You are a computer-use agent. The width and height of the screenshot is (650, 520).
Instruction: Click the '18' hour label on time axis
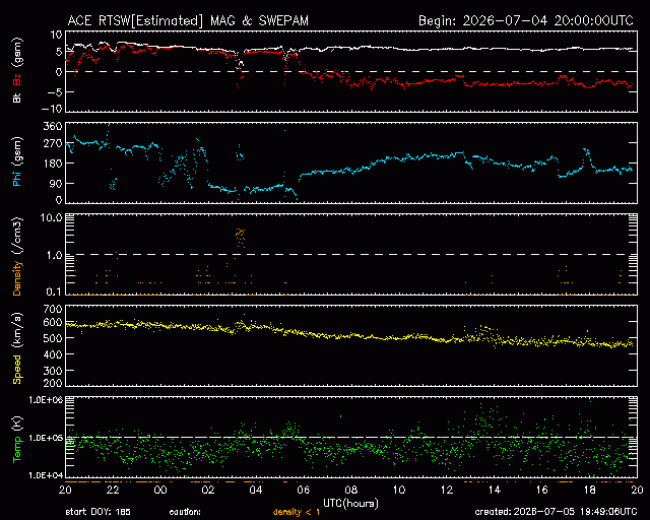[589, 490]
